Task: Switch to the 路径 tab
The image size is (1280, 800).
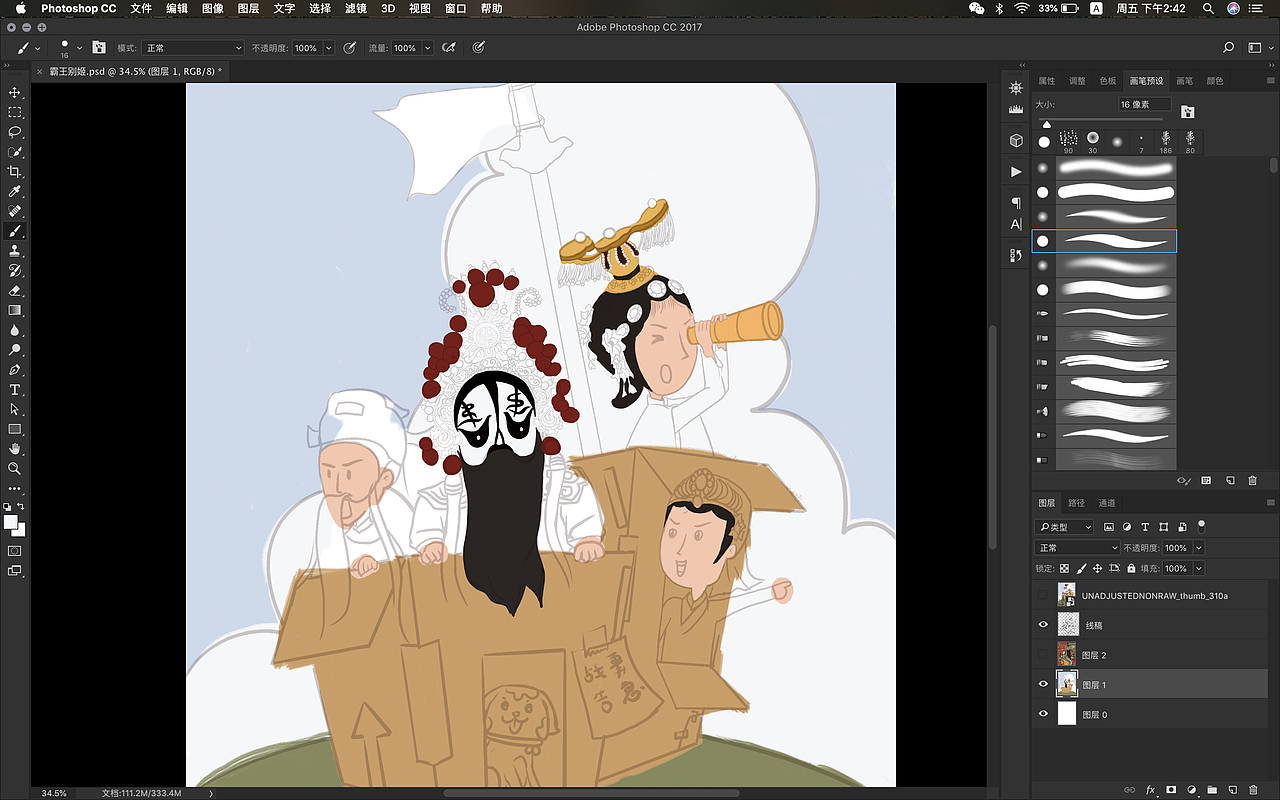Action: [x=1076, y=503]
